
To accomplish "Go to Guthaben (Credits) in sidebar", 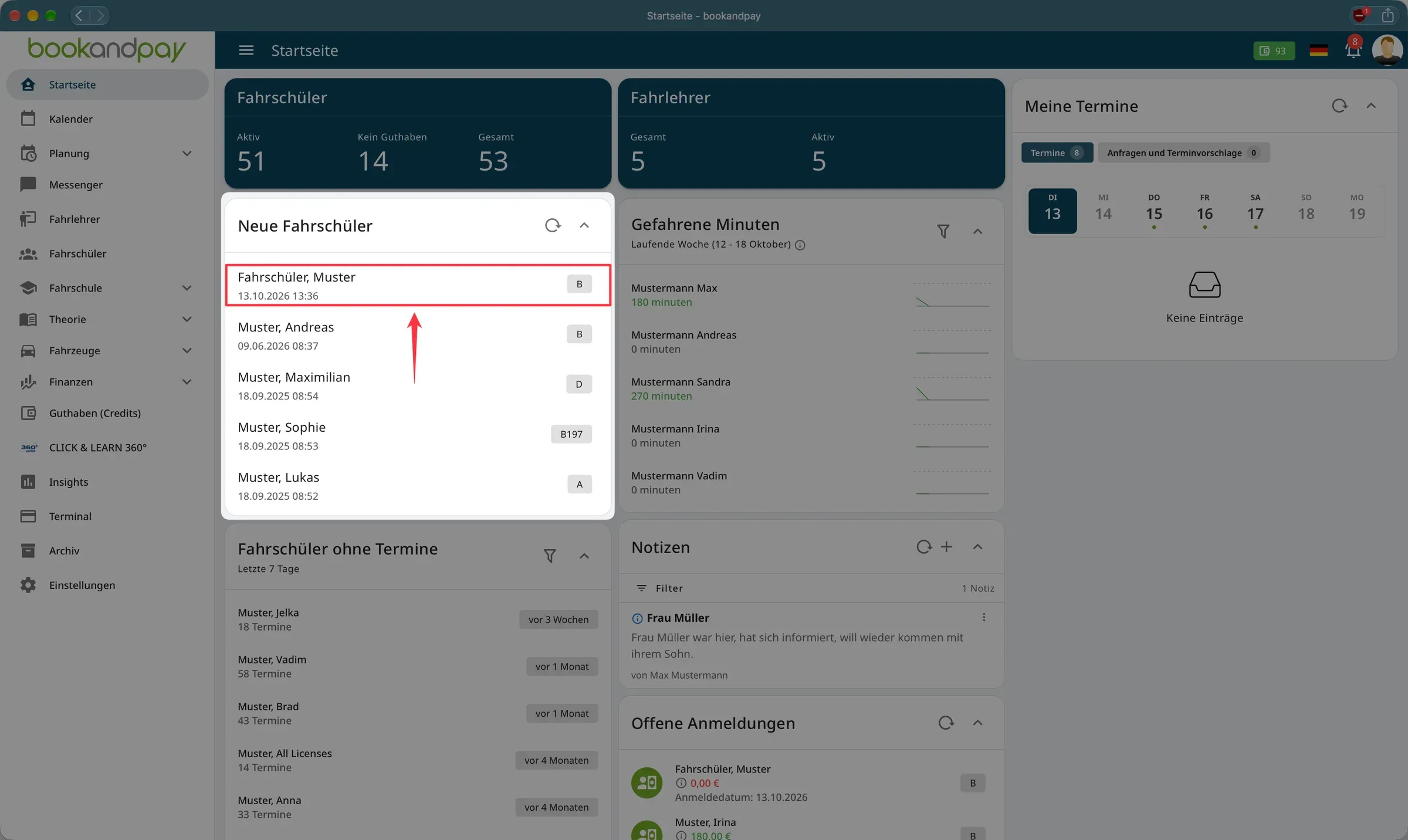I will [108, 413].
